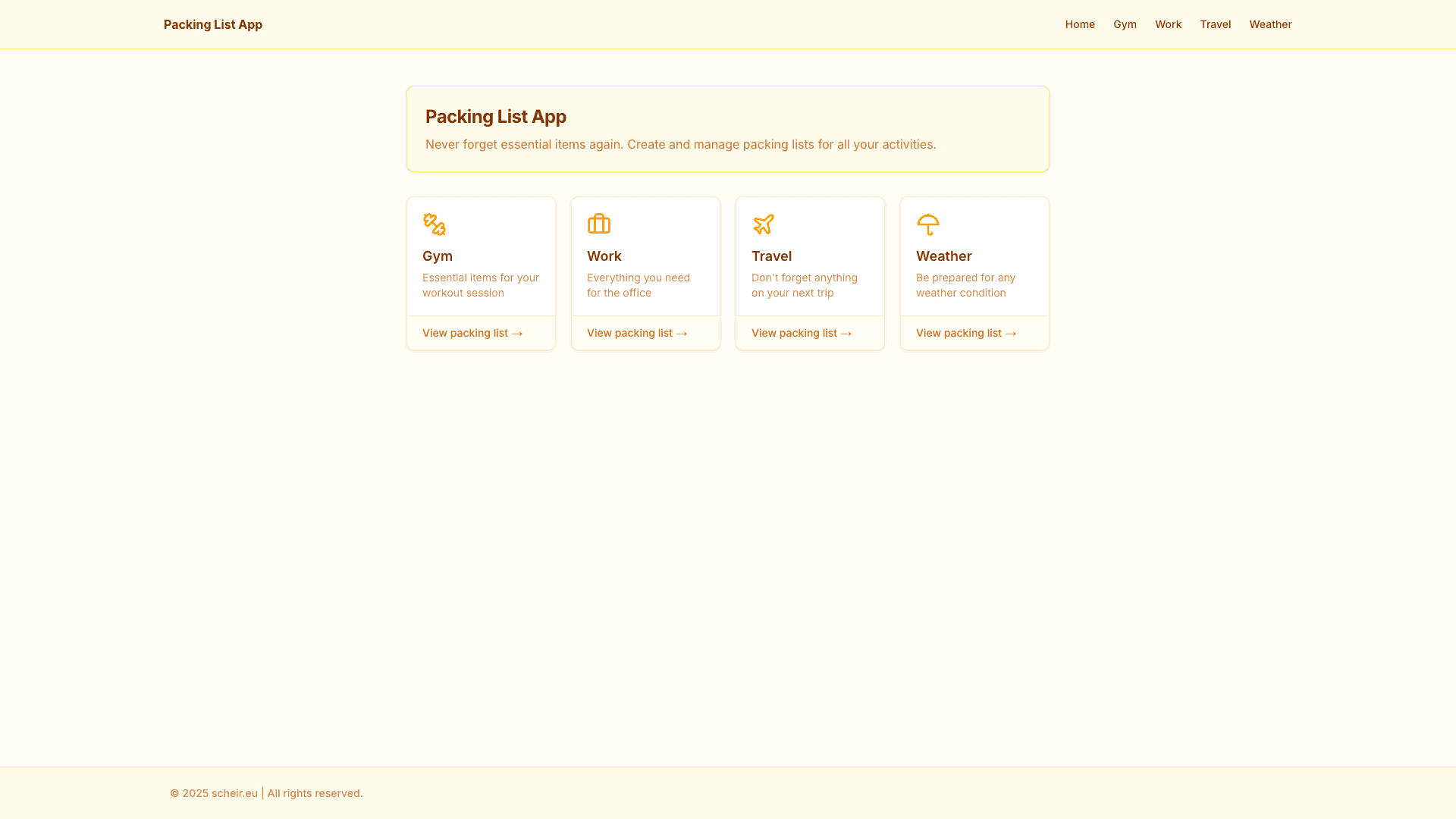Image resolution: width=1456 pixels, height=819 pixels.
Task: Open Weather from the navigation bar
Action: (x=1270, y=24)
